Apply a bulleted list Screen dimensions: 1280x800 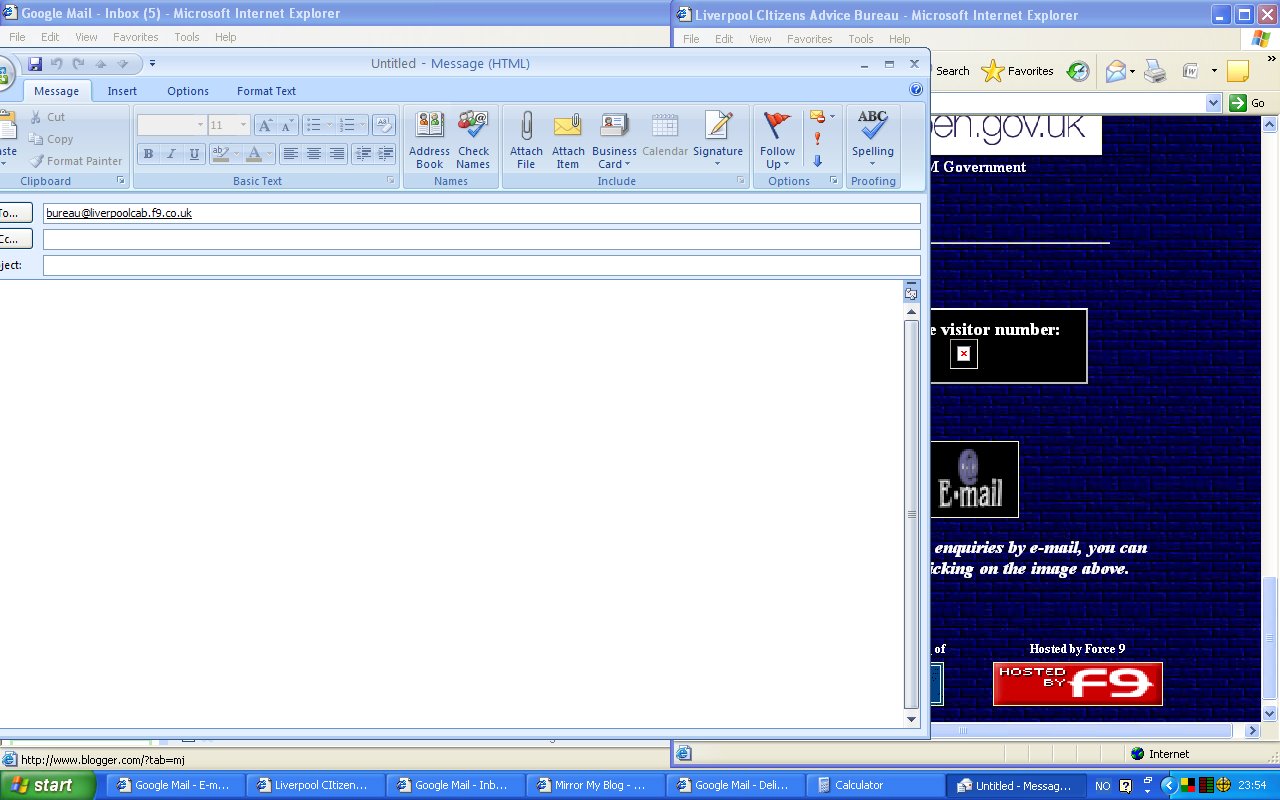pos(319,125)
